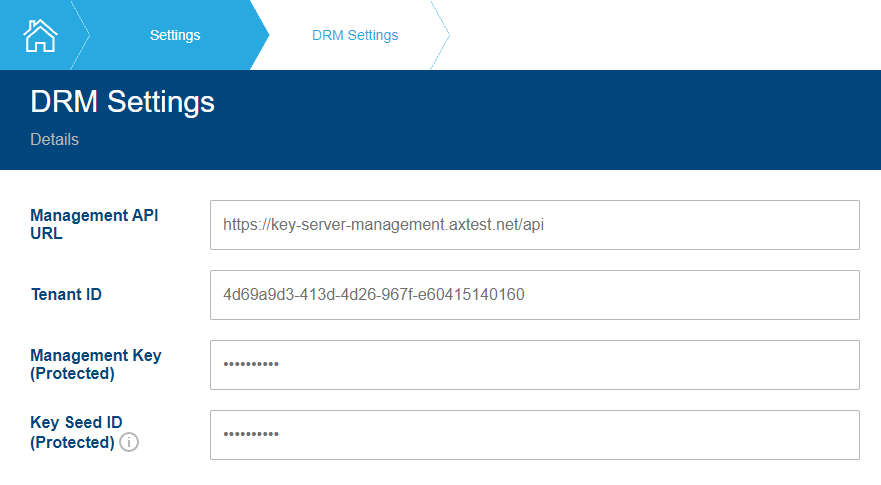Image resolution: width=881 pixels, height=485 pixels.
Task: Click the Home icon in breadcrumb
Action: point(40,35)
